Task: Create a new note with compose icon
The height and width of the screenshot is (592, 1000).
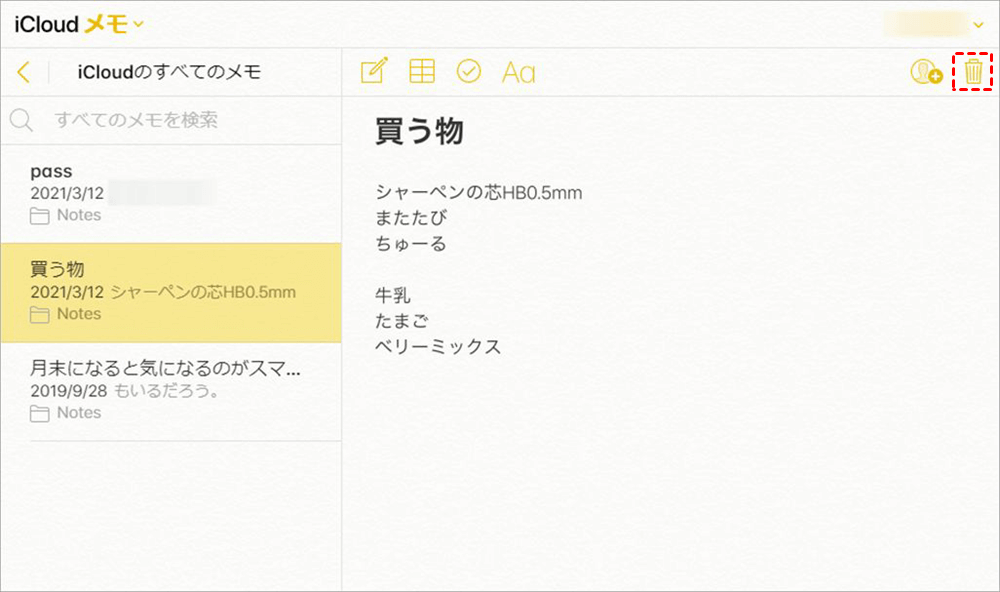Action: (x=373, y=71)
